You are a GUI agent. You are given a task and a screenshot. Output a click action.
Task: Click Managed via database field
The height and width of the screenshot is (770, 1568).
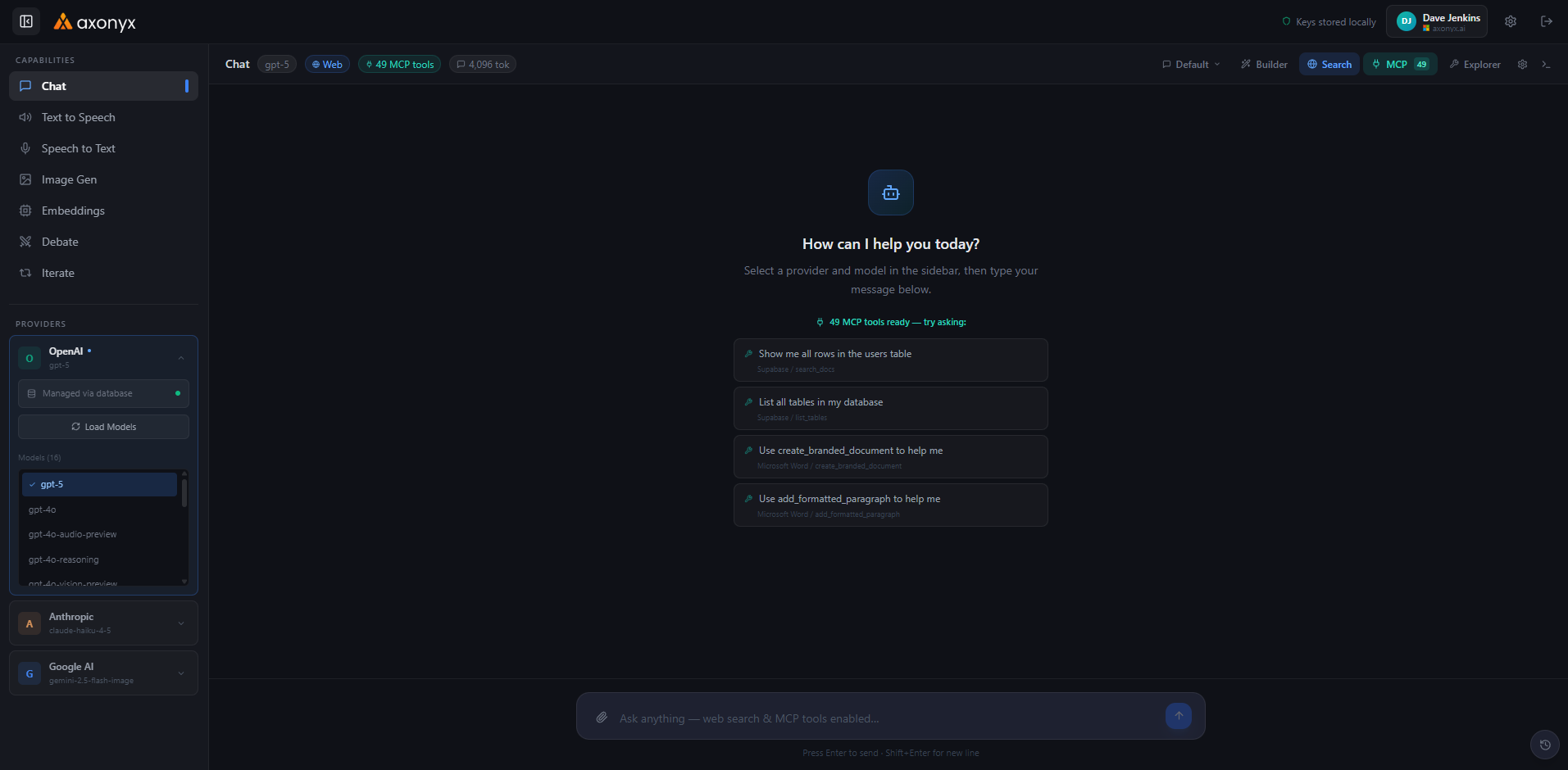pos(103,393)
